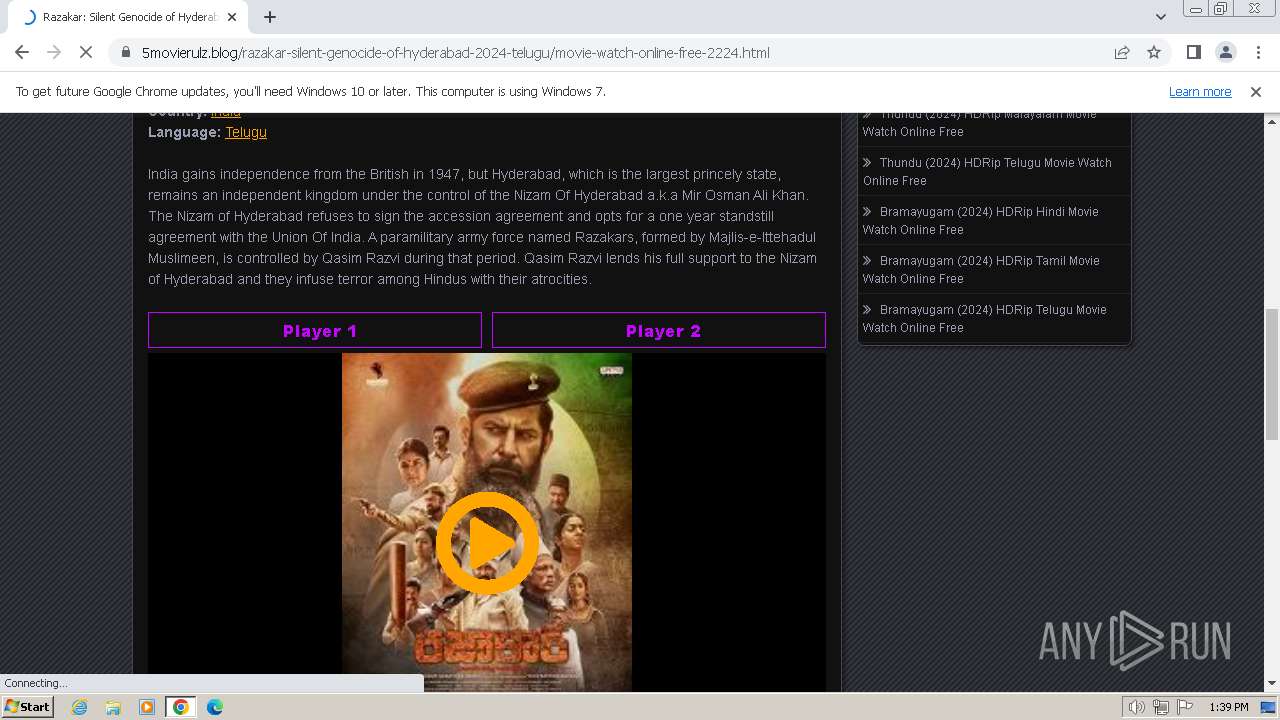Click the page vertical scrollbar thumb
Screen dimensions: 1280x720
[1272, 374]
